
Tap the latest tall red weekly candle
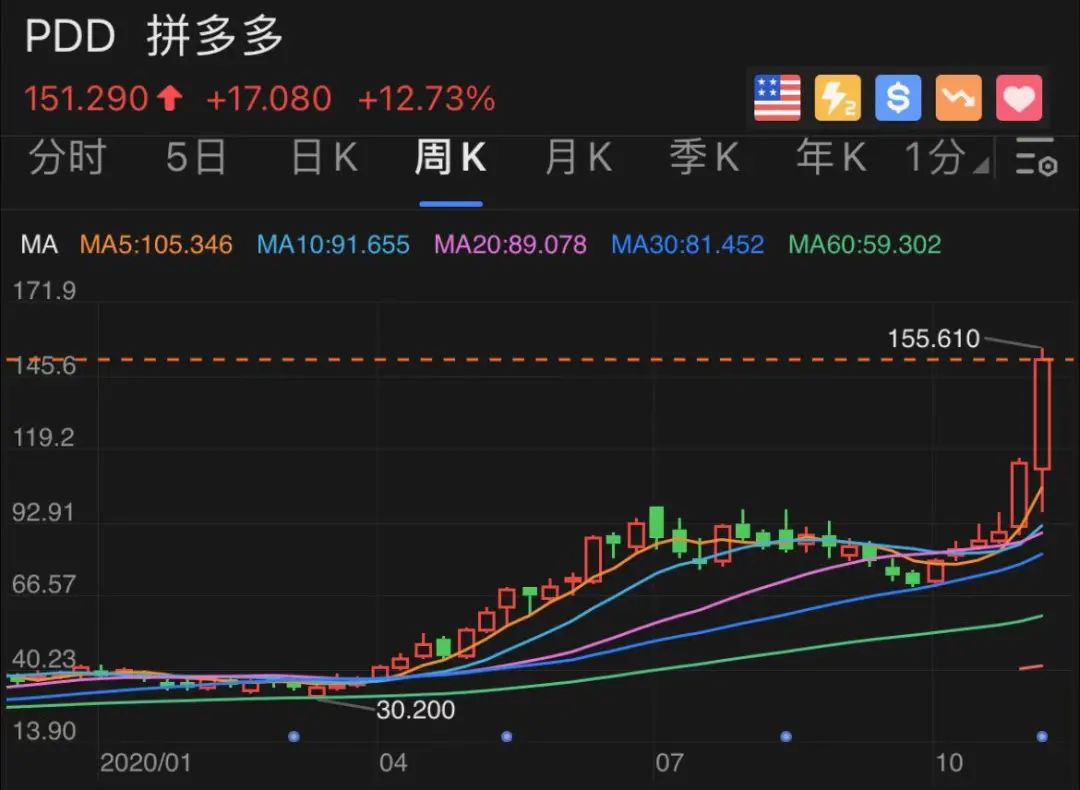coord(1043,415)
